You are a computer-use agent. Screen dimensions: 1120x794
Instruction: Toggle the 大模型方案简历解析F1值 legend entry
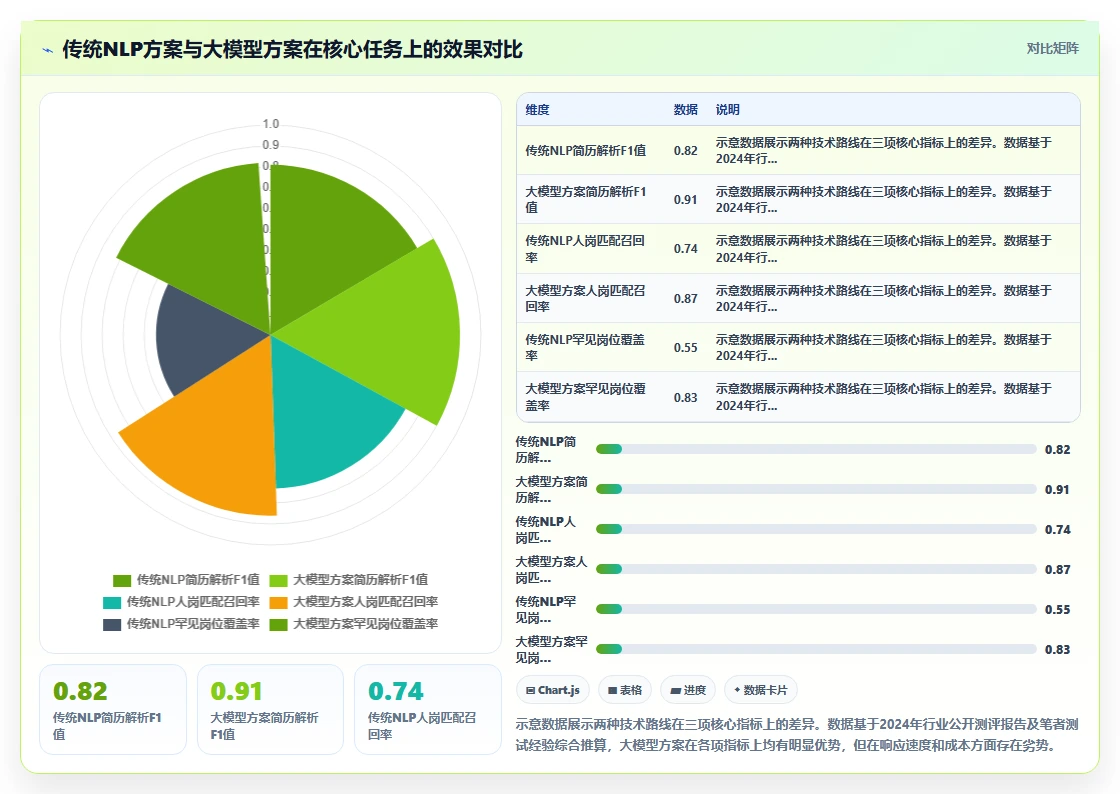pyautogui.click(x=349, y=580)
